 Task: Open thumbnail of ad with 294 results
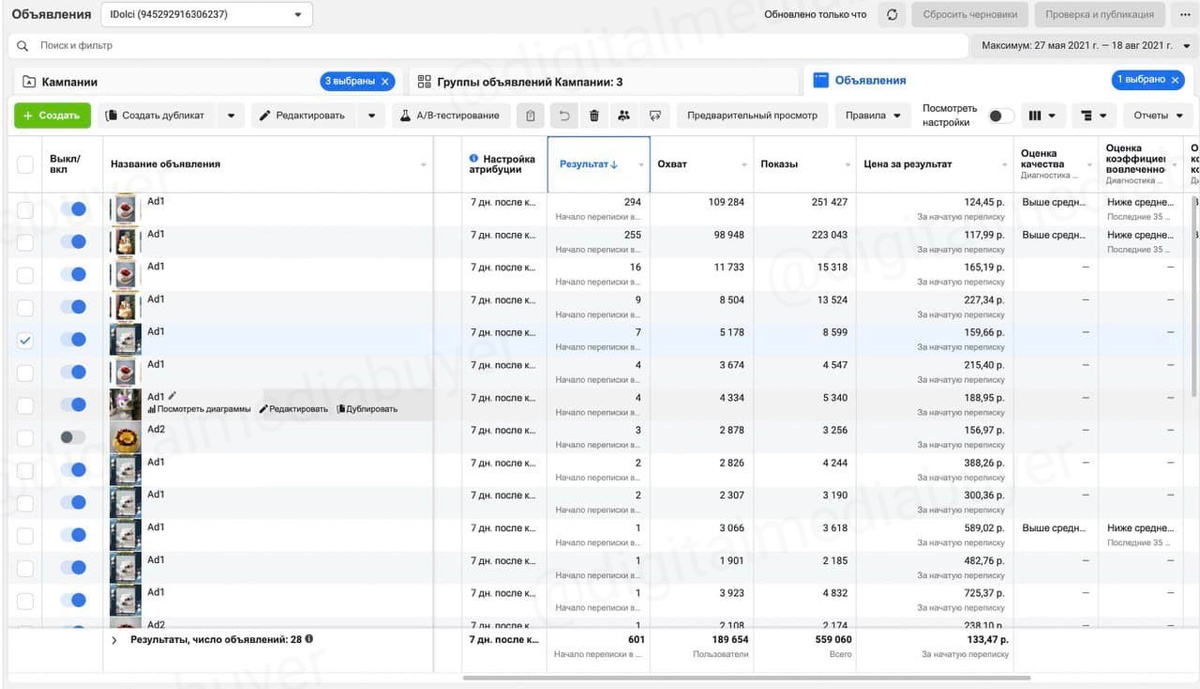(125, 209)
